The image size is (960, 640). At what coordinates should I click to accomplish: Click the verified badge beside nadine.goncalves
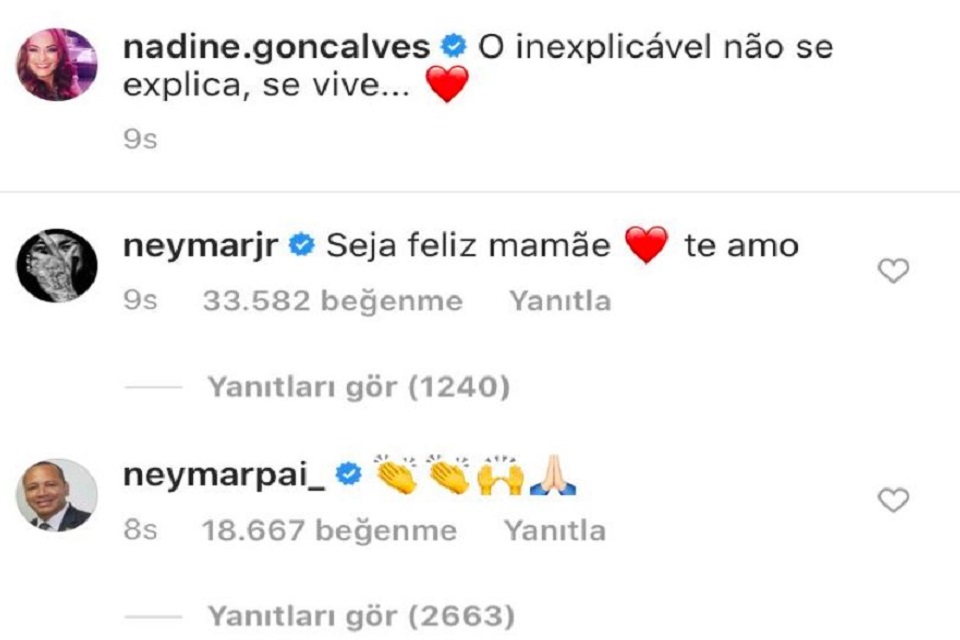(454, 47)
